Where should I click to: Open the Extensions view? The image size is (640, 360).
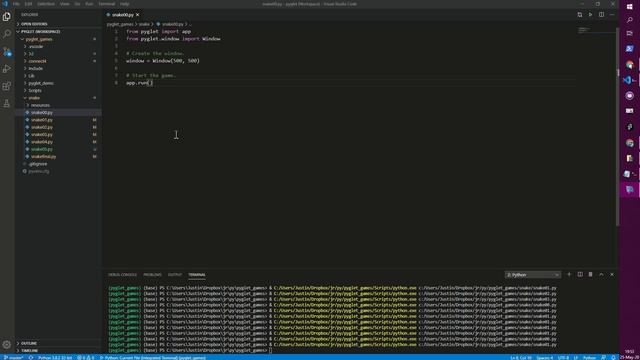(7, 86)
